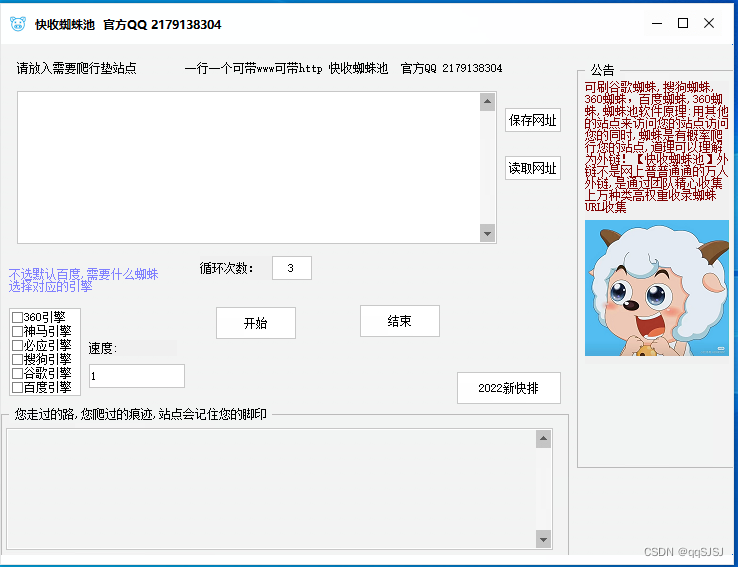The height and width of the screenshot is (567, 738).
Task: Click the pig app icon in title bar
Action: point(18,24)
